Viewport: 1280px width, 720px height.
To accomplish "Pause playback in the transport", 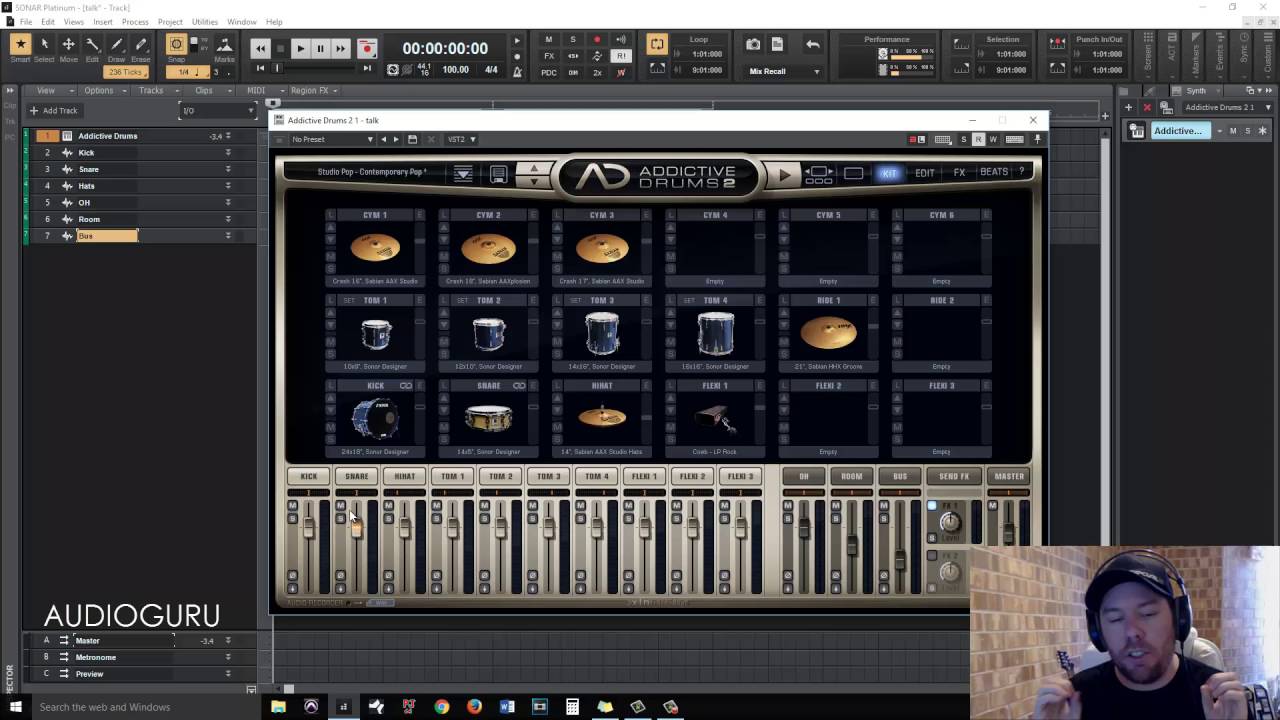I will pyautogui.click(x=320, y=48).
